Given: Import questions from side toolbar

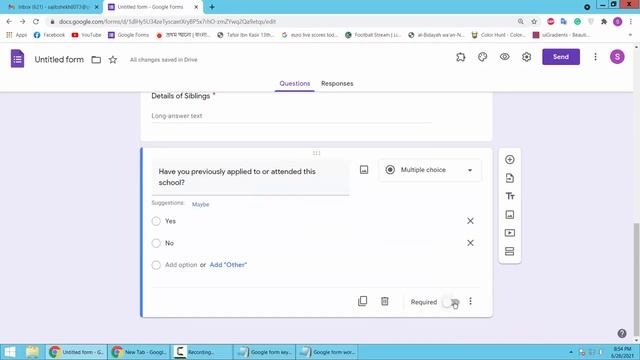Looking at the screenshot, I should (509, 178).
